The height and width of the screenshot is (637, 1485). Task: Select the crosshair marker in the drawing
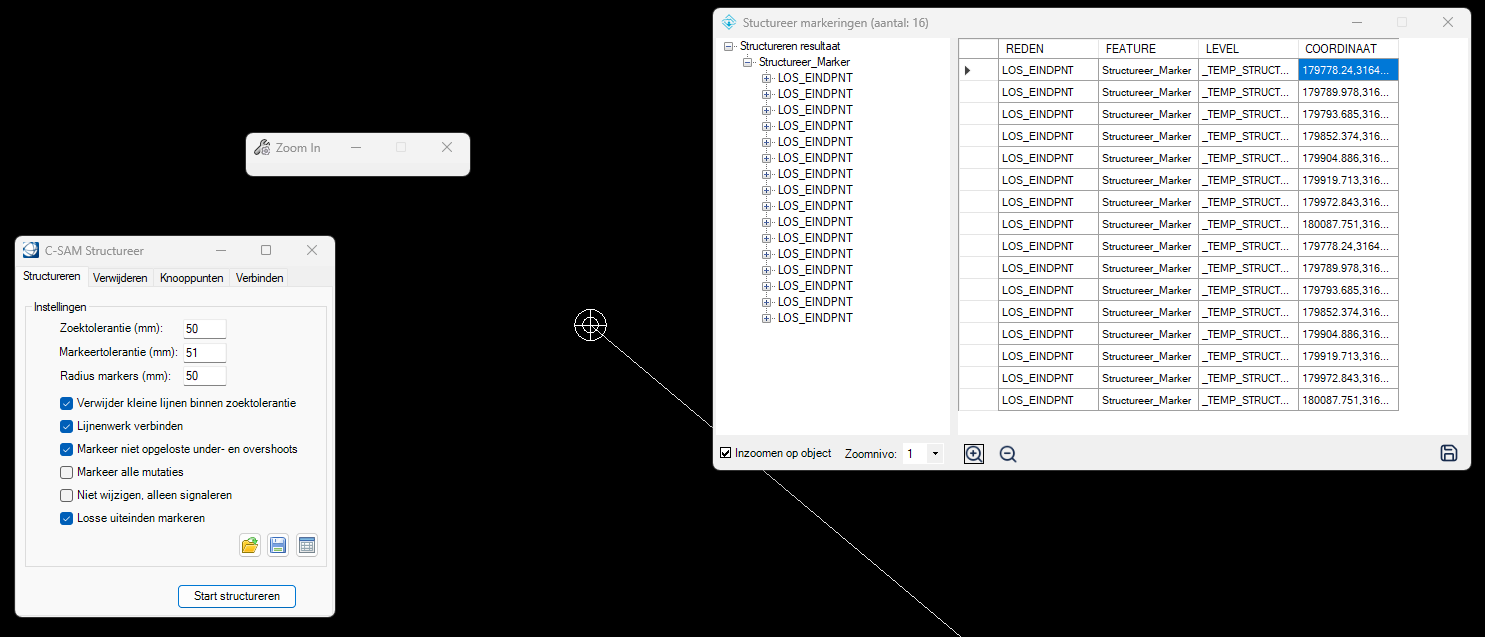[590, 325]
